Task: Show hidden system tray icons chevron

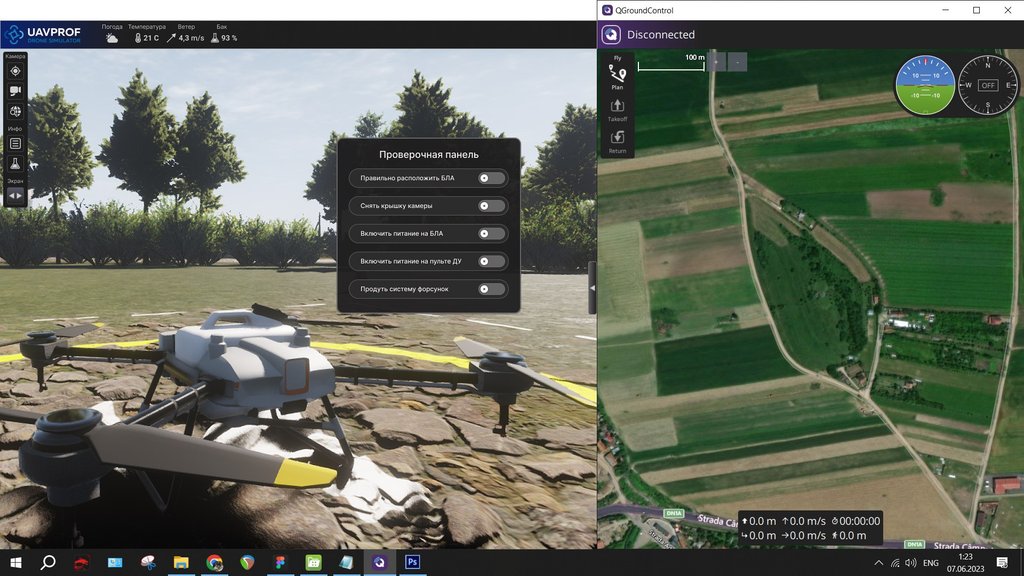Action: point(878,562)
